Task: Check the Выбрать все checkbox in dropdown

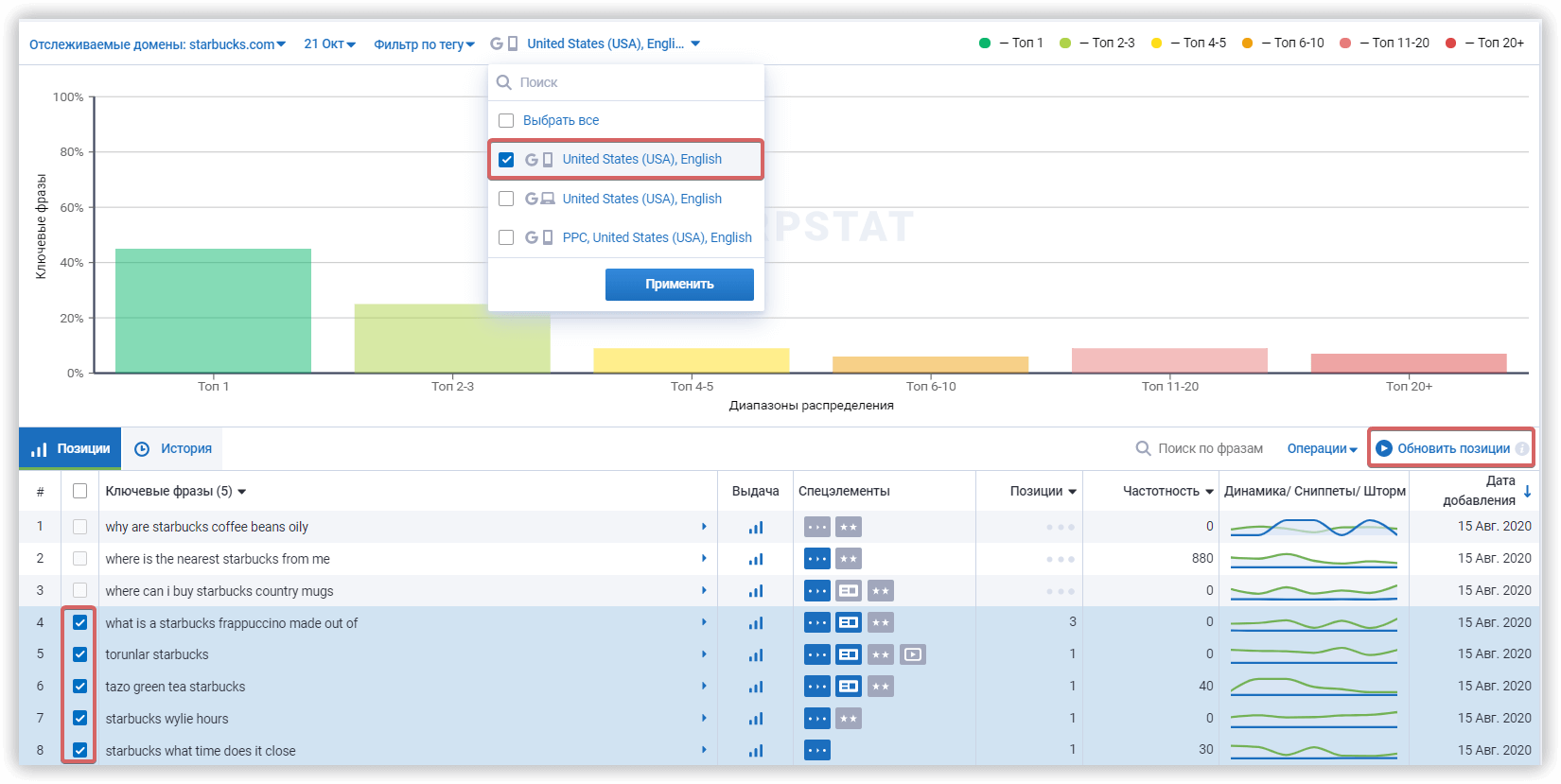Action: 506,121
